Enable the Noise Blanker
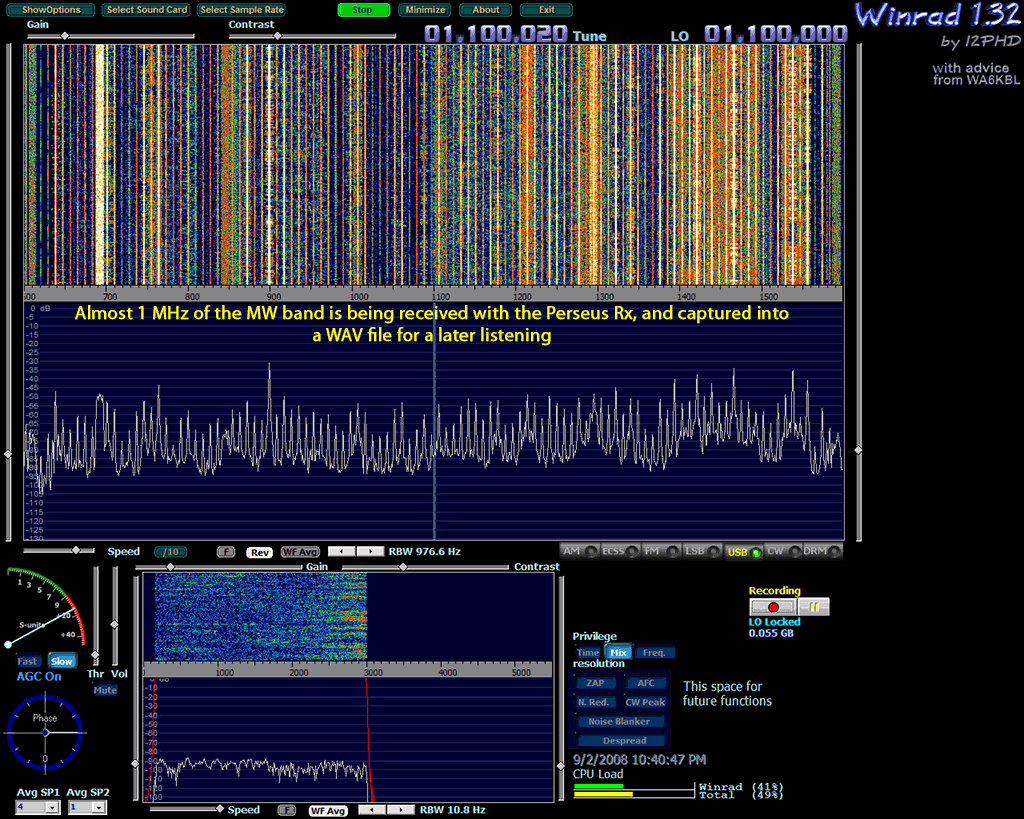 619,722
